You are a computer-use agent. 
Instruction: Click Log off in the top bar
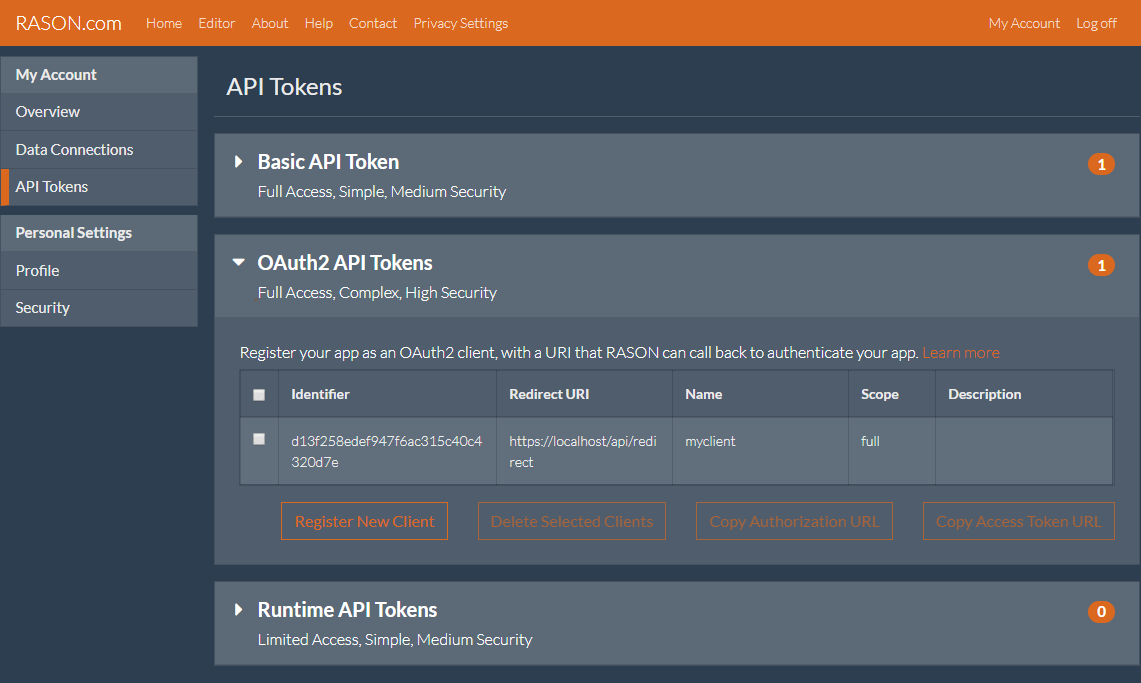1096,22
